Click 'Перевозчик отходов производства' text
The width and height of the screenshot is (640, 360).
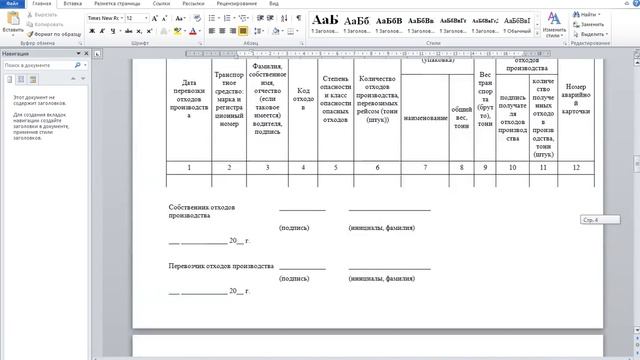pos(221,266)
